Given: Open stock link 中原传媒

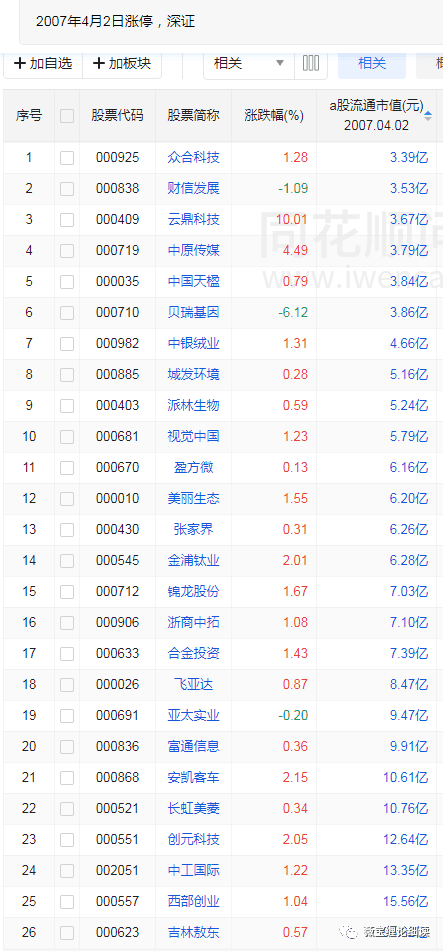Looking at the screenshot, I should coord(194,250).
